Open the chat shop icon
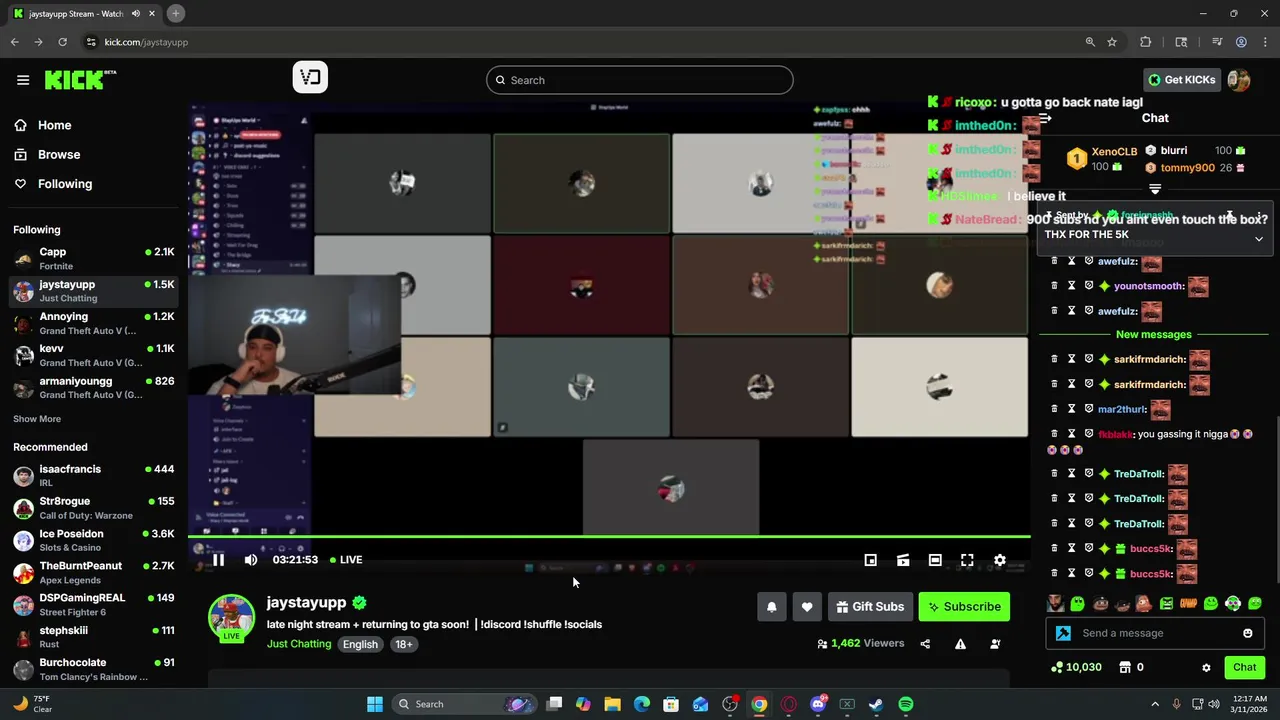This screenshot has height=720, width=1280. [x=1125, y=667]
